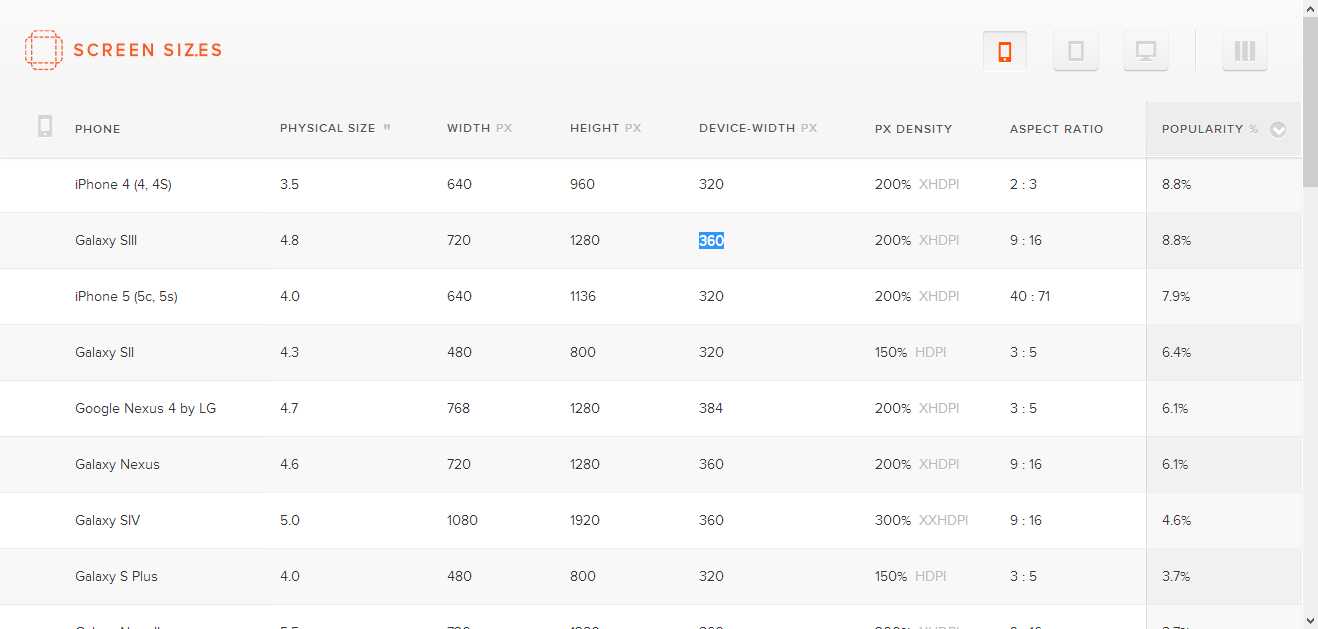Switch to the tablet devices view icon

[x=1076, y=51]
